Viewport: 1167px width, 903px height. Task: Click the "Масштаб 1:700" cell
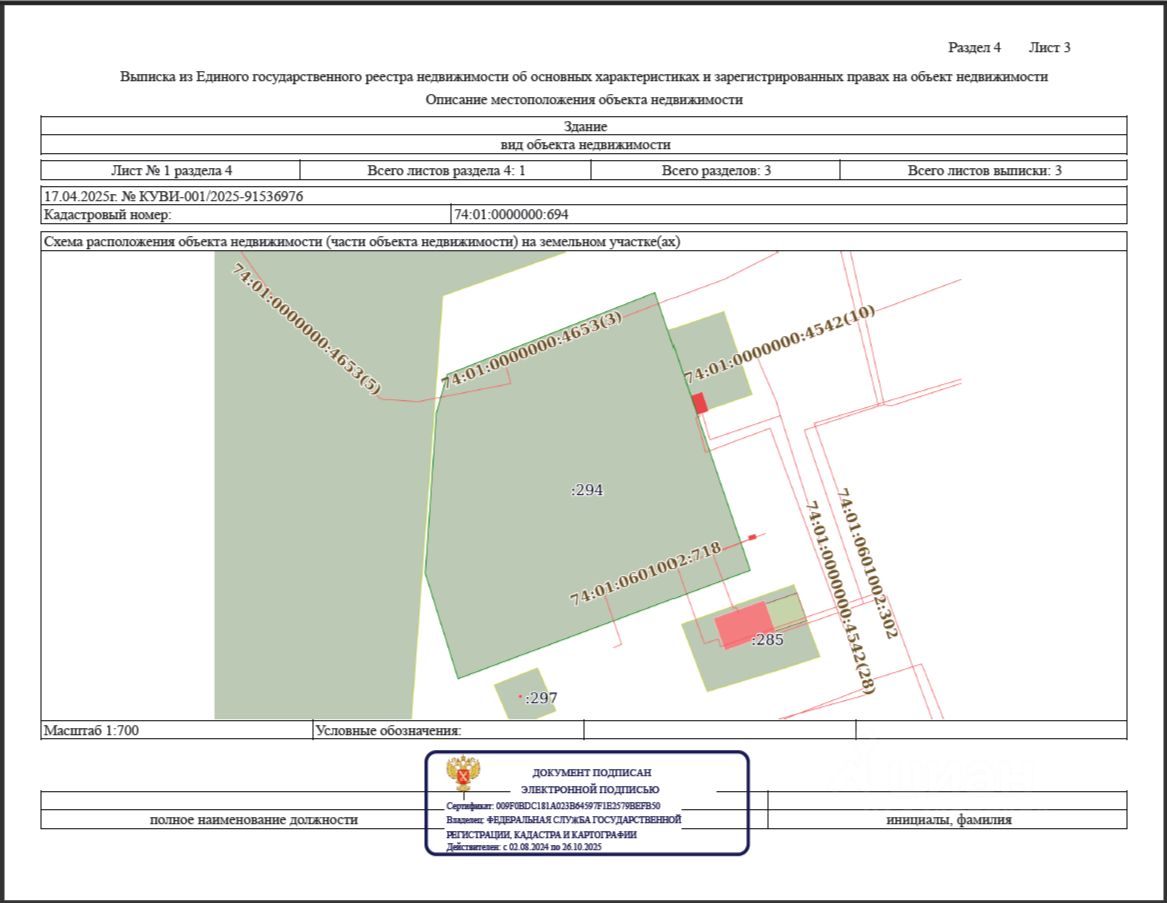click(176, 730)
